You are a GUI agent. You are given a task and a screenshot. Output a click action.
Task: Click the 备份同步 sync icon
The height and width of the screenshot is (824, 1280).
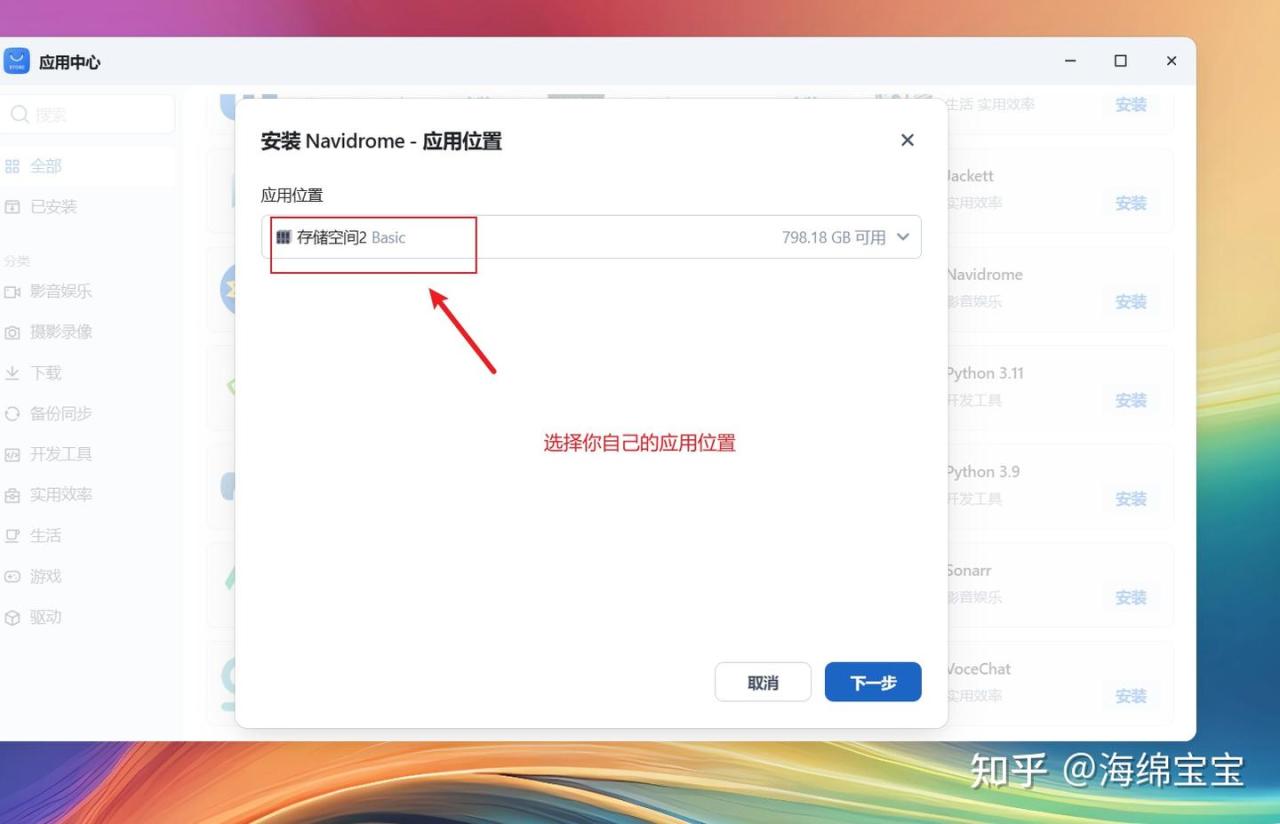pyautogui.click(x=12, y=414)
